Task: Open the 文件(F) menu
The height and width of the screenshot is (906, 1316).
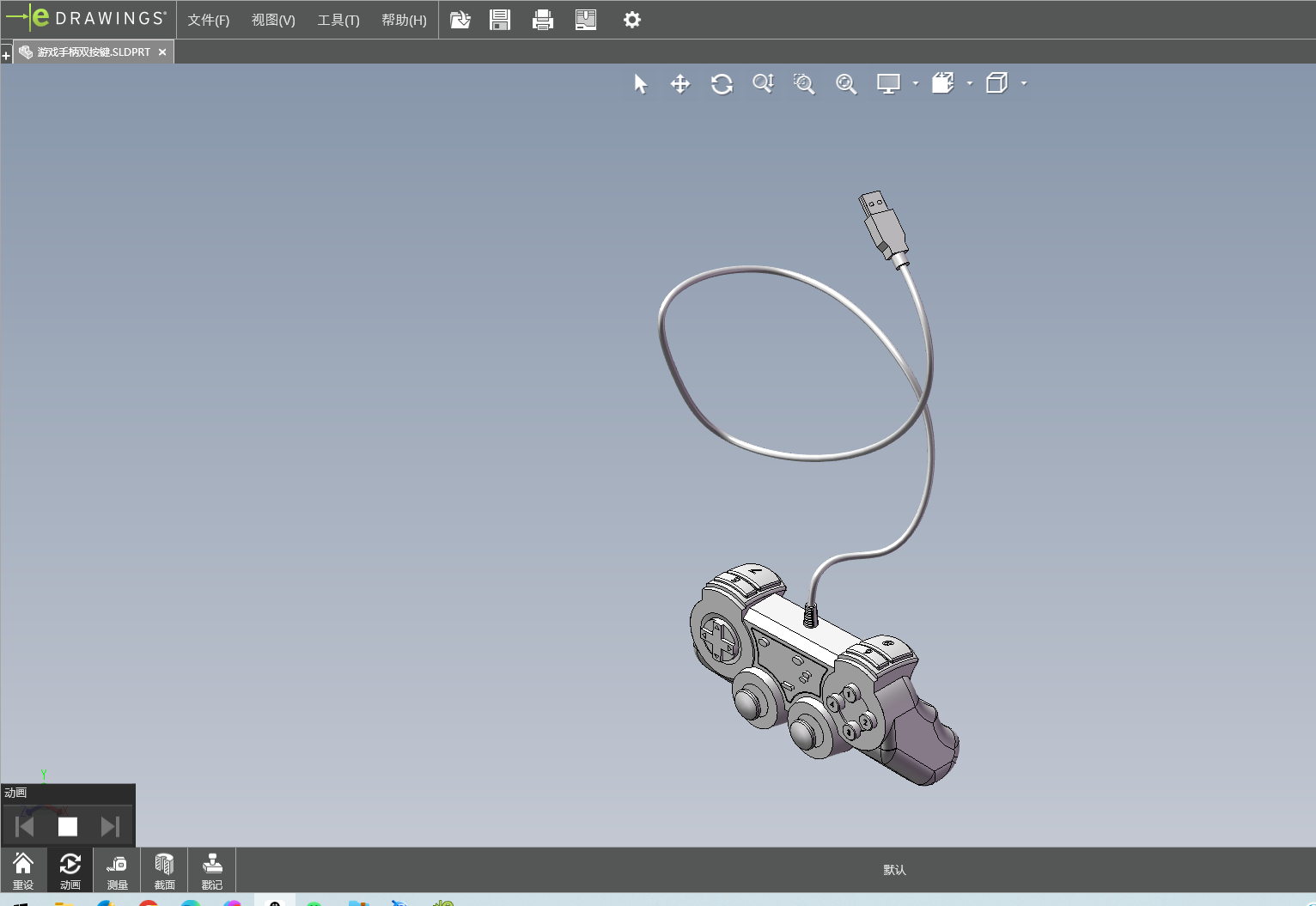Action: point(209,20)
